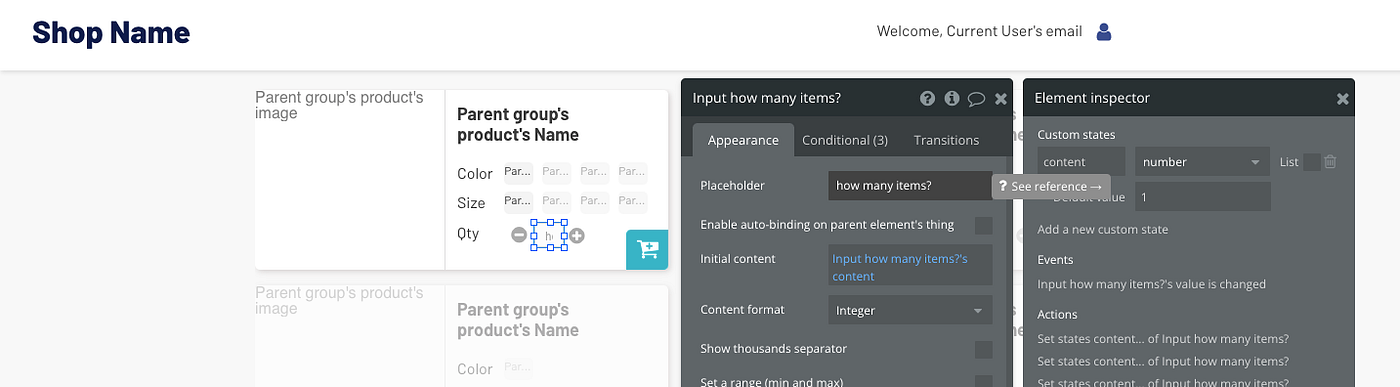Screen dimensions: 1400x387
Task: Switch to the Transitions tab
Action: (x=946, y=140)
